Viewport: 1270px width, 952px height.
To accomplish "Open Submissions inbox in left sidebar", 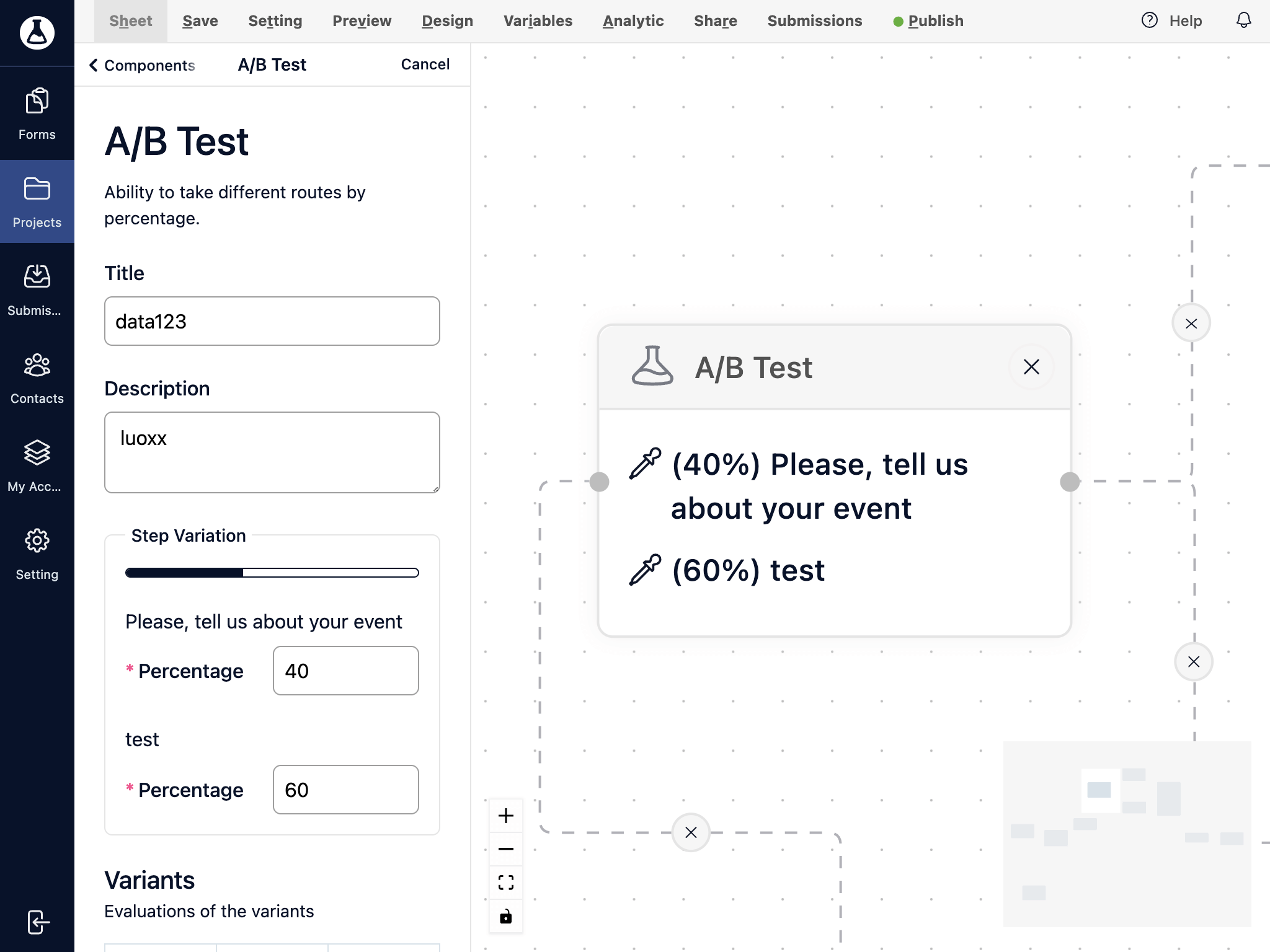I will [37, 290].
